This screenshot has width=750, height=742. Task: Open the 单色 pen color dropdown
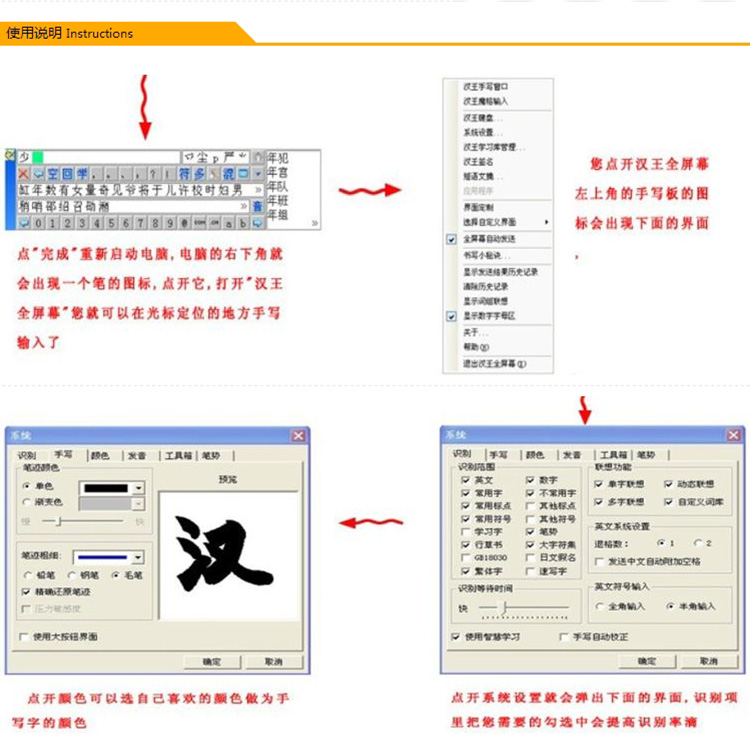click(138, 488)
